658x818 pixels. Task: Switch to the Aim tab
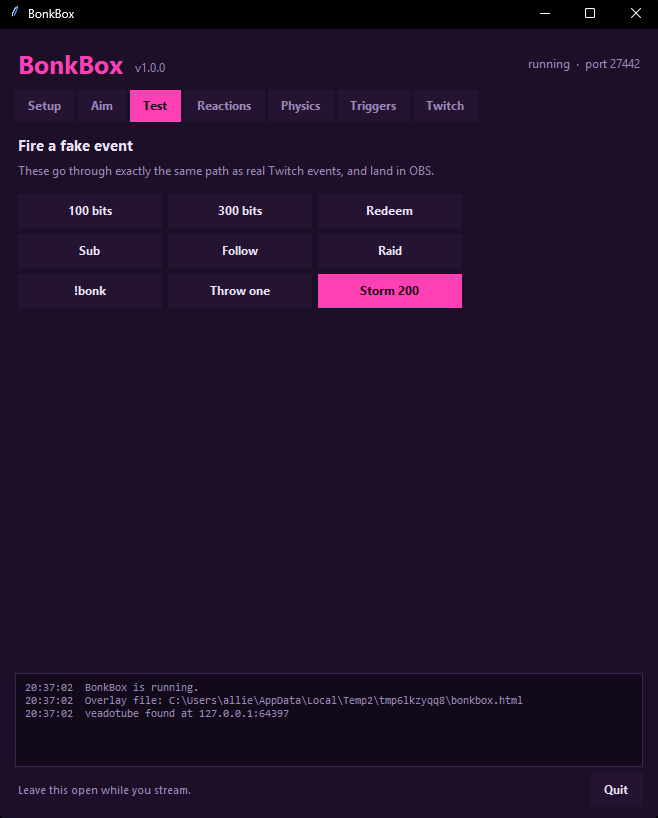(102, 106)
